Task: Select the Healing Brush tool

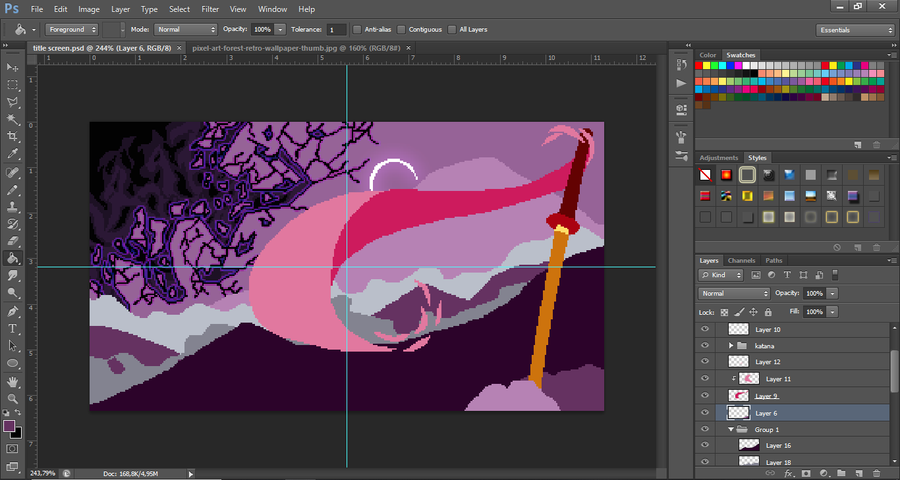Action: point(12,172)
